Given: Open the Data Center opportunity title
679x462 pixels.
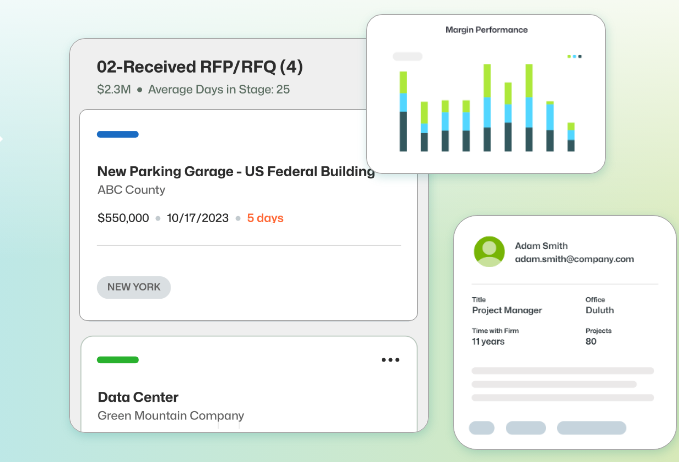Looking at the screenshot, I should [138, 397].
